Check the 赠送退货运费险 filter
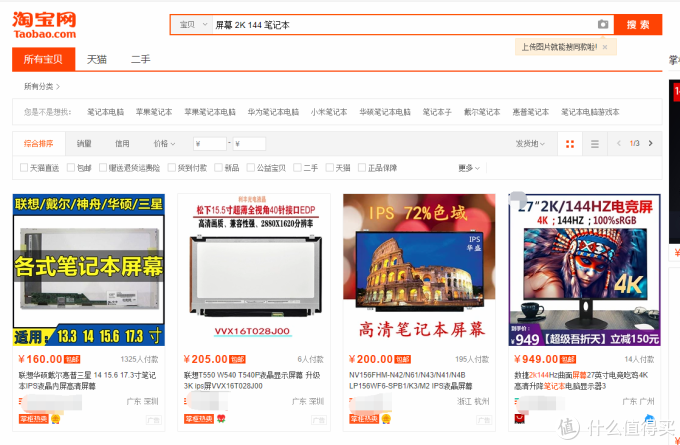The height and width of the screenshot is (445, 680). click(103, 167)
